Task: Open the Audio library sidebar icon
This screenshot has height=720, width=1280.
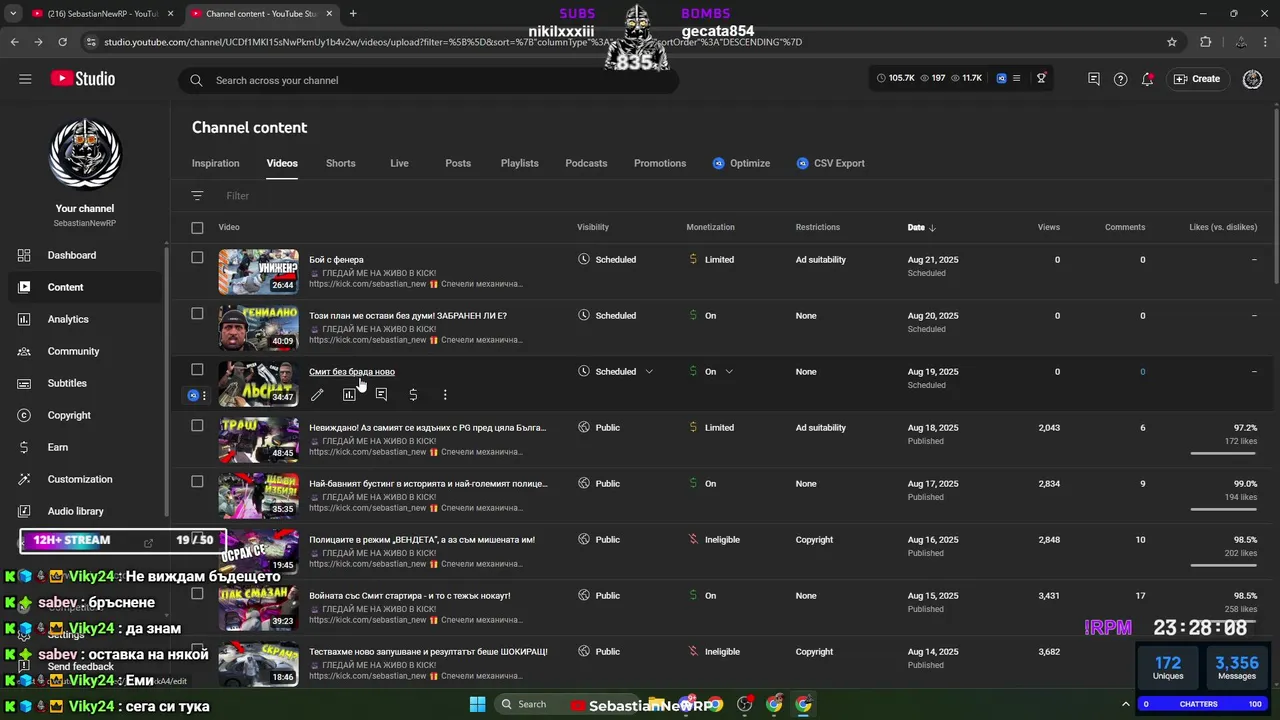Action: pos(24,511)
